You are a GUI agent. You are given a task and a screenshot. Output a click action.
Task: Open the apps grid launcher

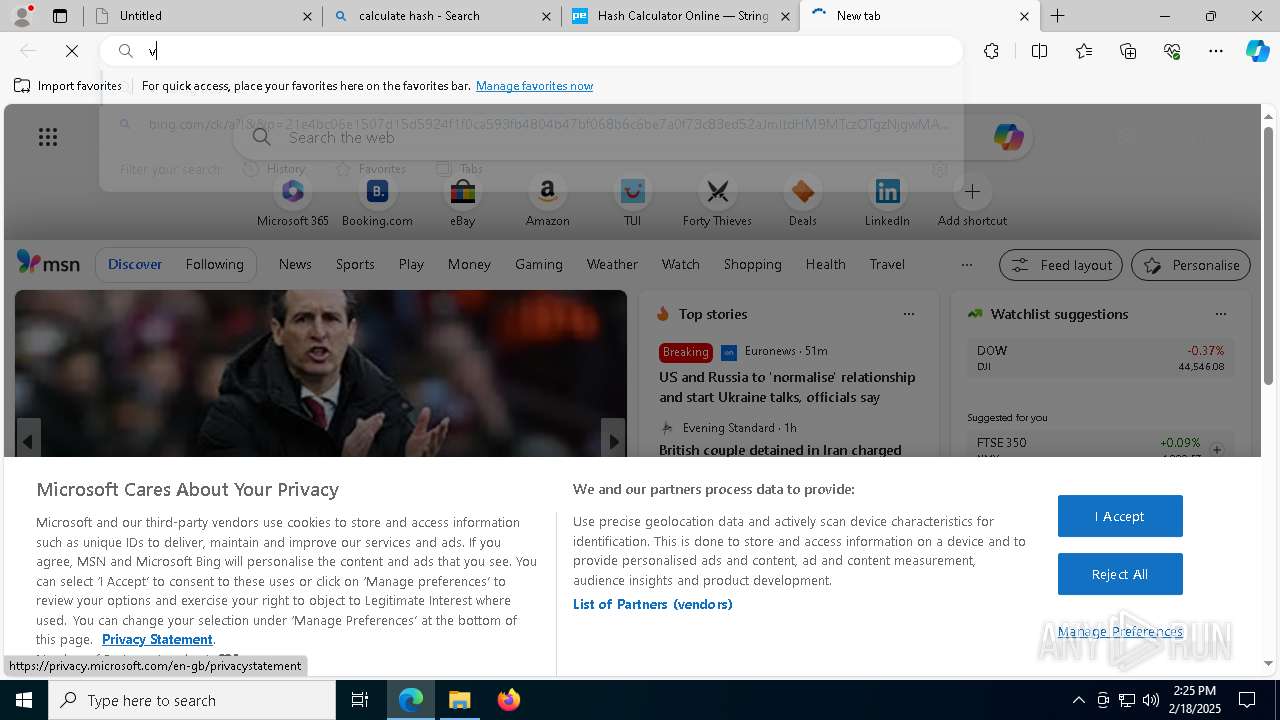(47, 137)
